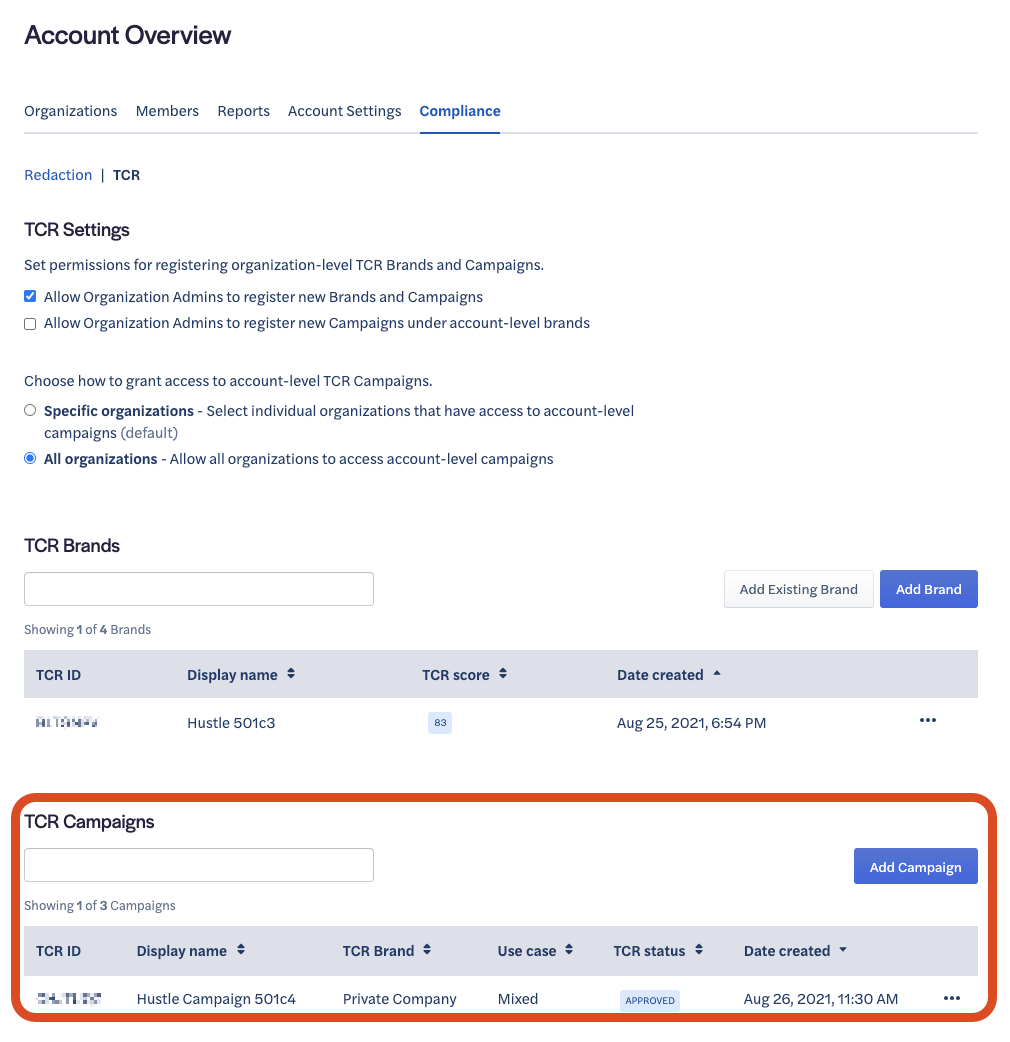Select the Specific organizations radio option
Screen dimensions: 1010x1042
pos(30,410)
